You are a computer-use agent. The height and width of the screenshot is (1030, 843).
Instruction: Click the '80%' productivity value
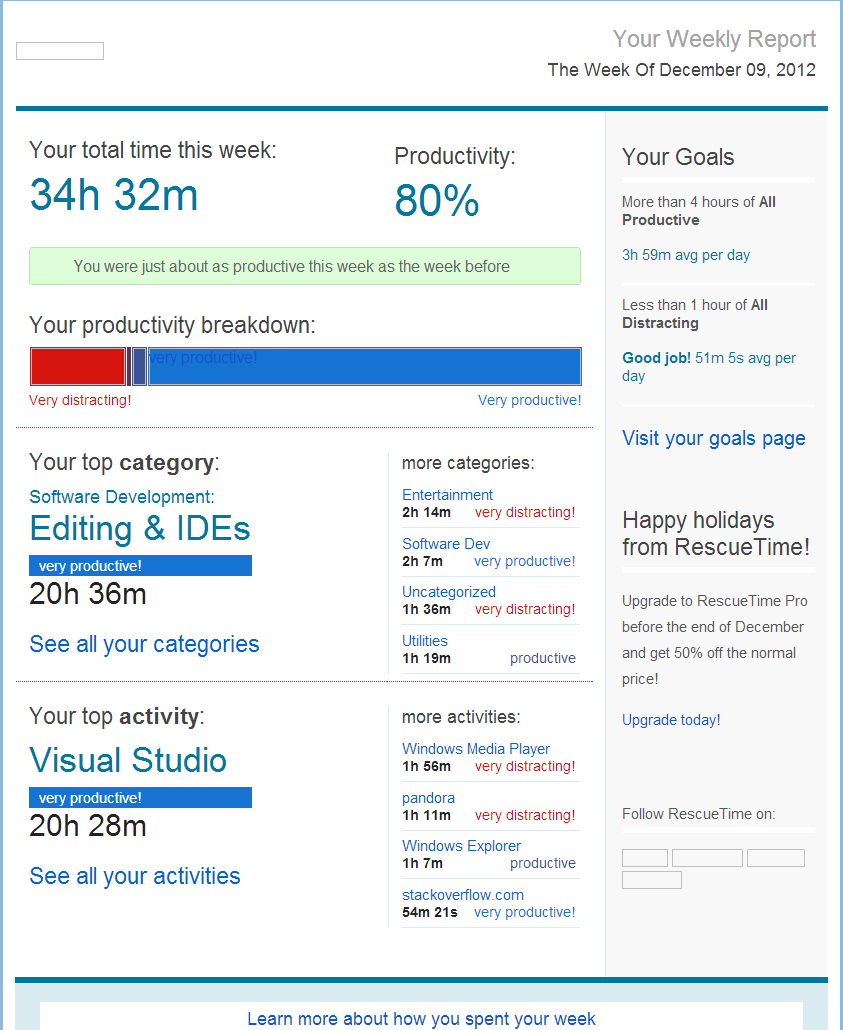point(437,200)
